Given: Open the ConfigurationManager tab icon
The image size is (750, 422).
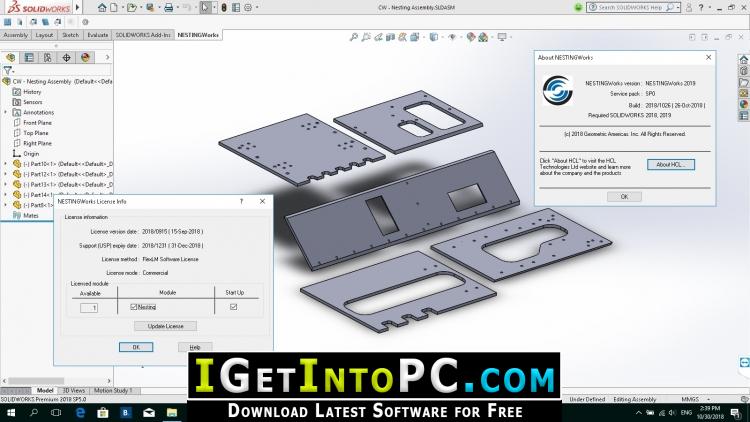Looking at the screenshot, I should click(47, 57).
